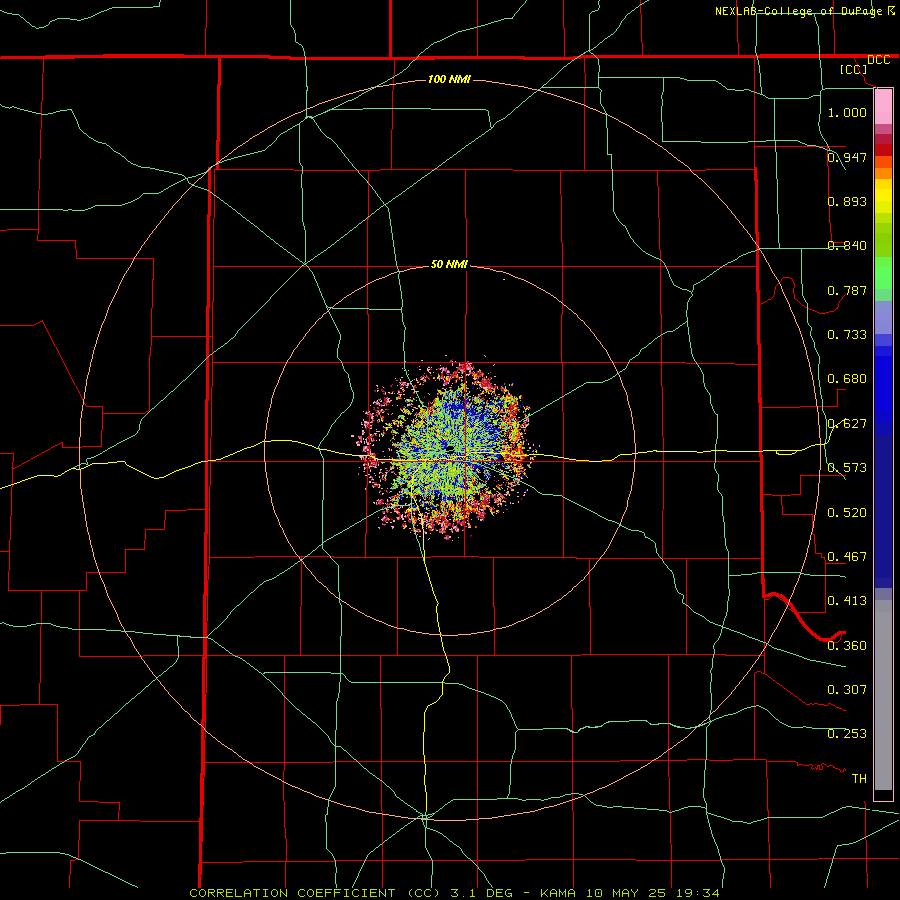The image size is (900, 900).
Task: Click the 100 NMI range ring label
Action: tap(449, 79)
